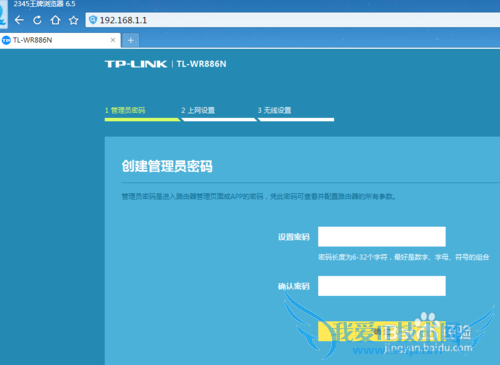Viewport: 500px width, 365px height.
Task: Click the address bar showing 192.168.1.1
Action: tap(293, 20)
